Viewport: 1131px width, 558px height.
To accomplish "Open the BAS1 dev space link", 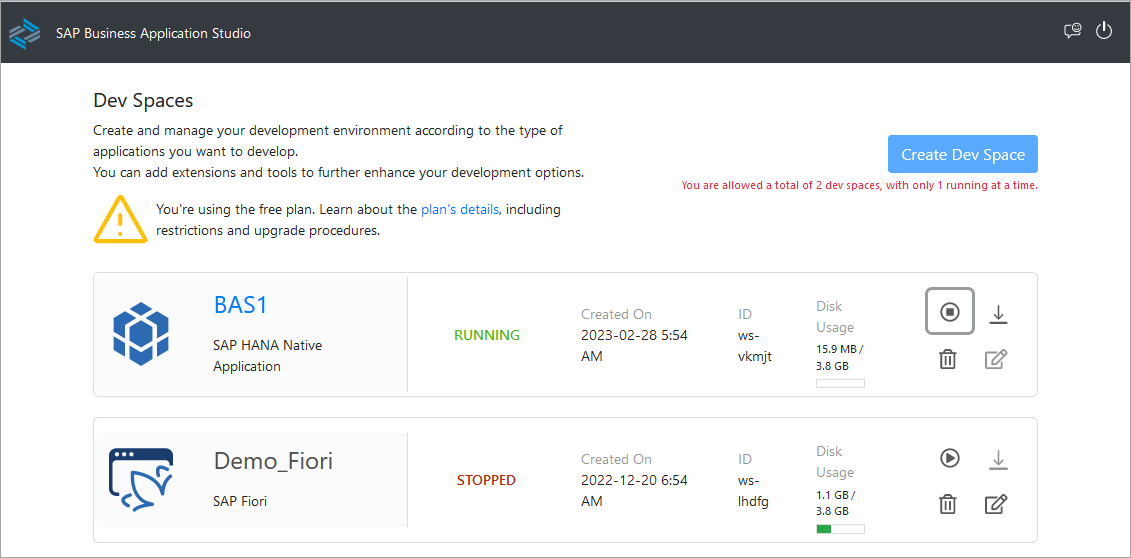I will pyautogui.click(x=241, y=305).
